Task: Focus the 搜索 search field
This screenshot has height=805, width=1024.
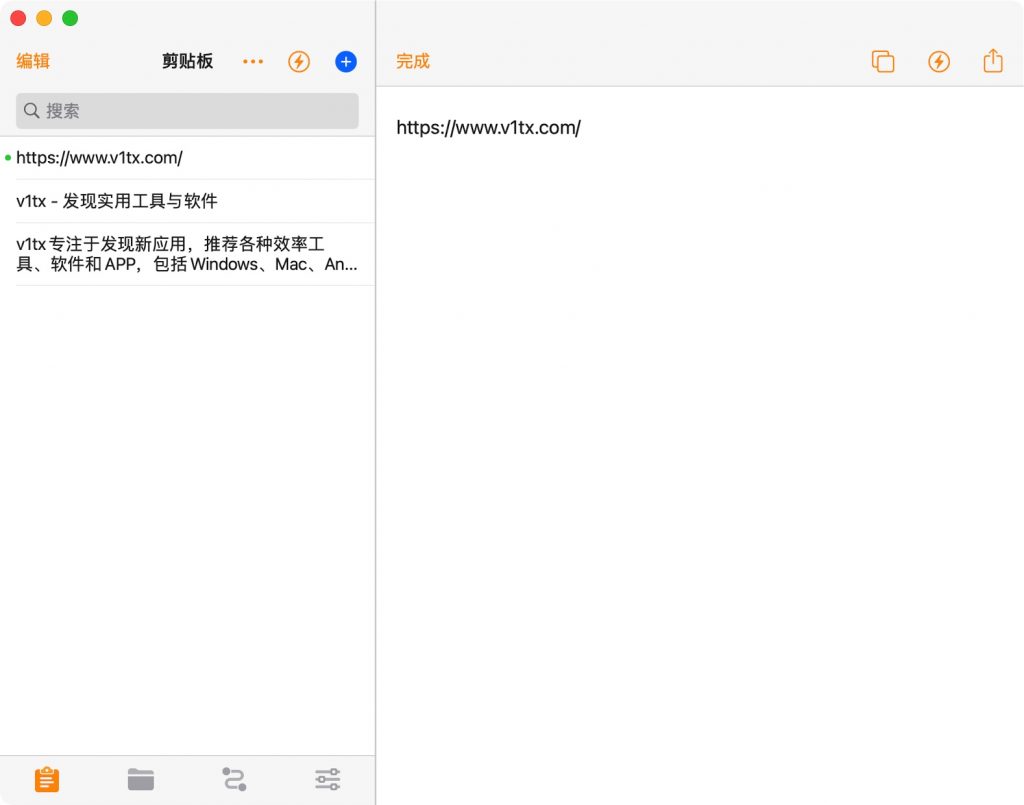Action: (x=187, y=111)
